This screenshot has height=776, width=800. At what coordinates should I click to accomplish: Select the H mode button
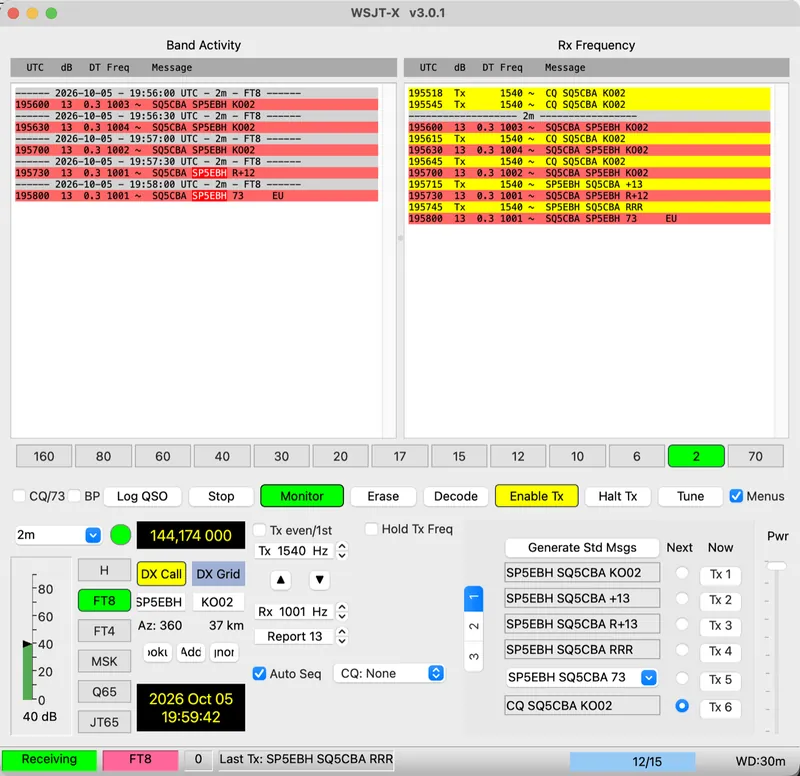pyautogui.click(x=104, y=570)
